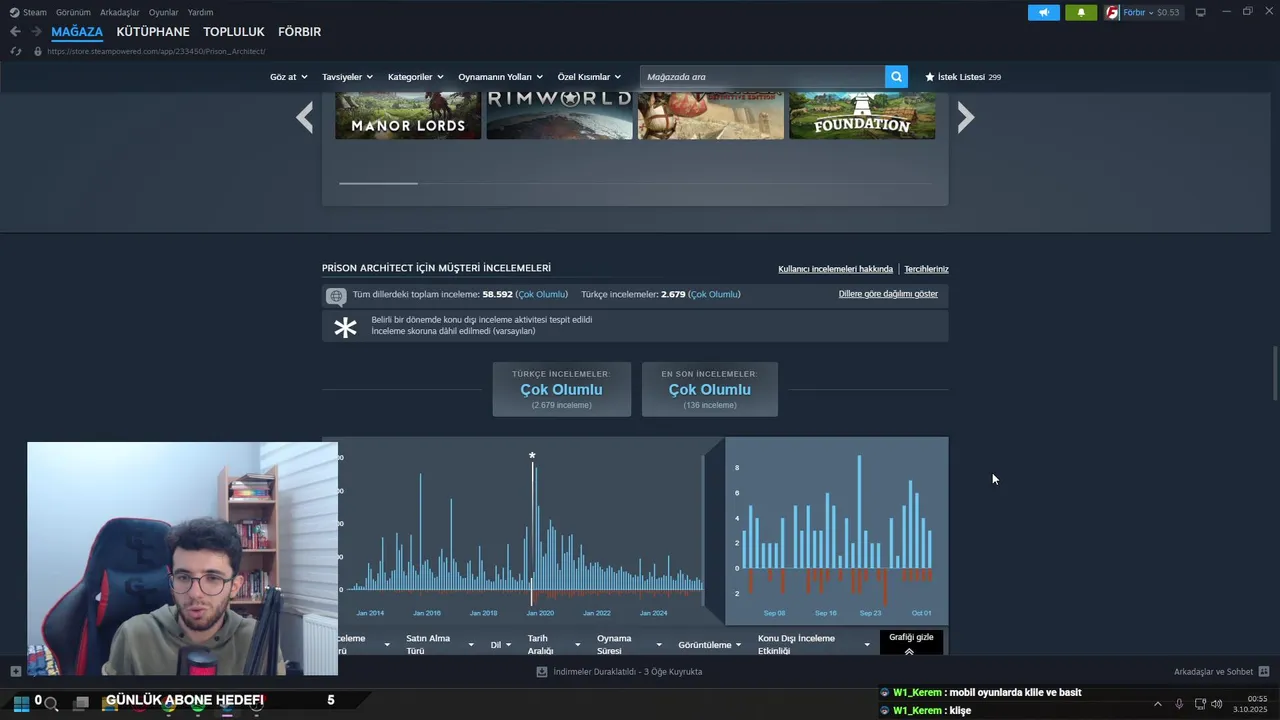Open Friends and Chat icon
Viewport: 1280px width, 720px height.
1264,672
